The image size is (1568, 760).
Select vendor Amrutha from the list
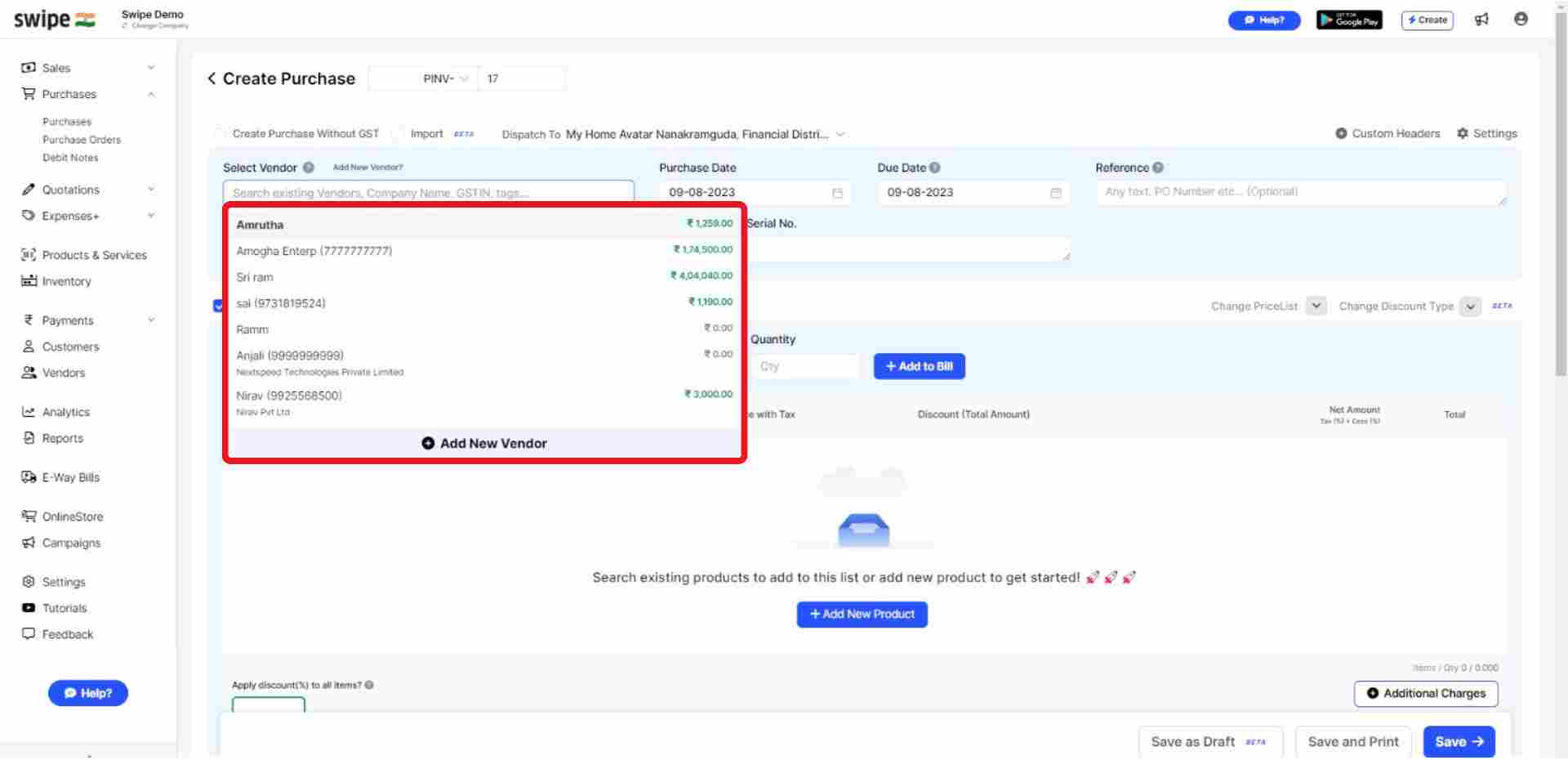(x=484, y=224)
